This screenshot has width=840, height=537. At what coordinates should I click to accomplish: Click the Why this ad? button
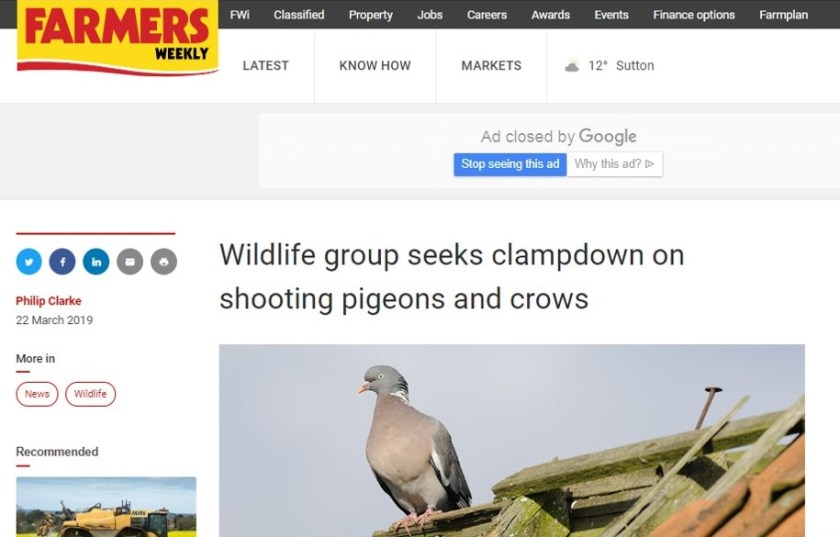coord(614,164)
